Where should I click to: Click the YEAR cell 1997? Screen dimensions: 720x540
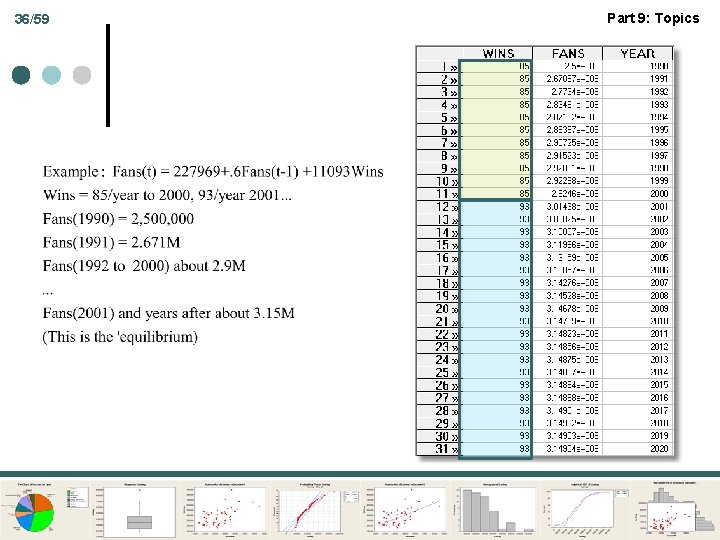[x=637, y=156]
